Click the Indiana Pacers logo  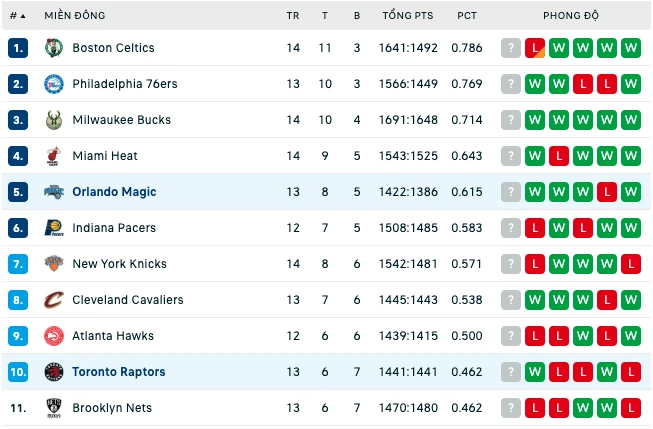pos(54,228)
